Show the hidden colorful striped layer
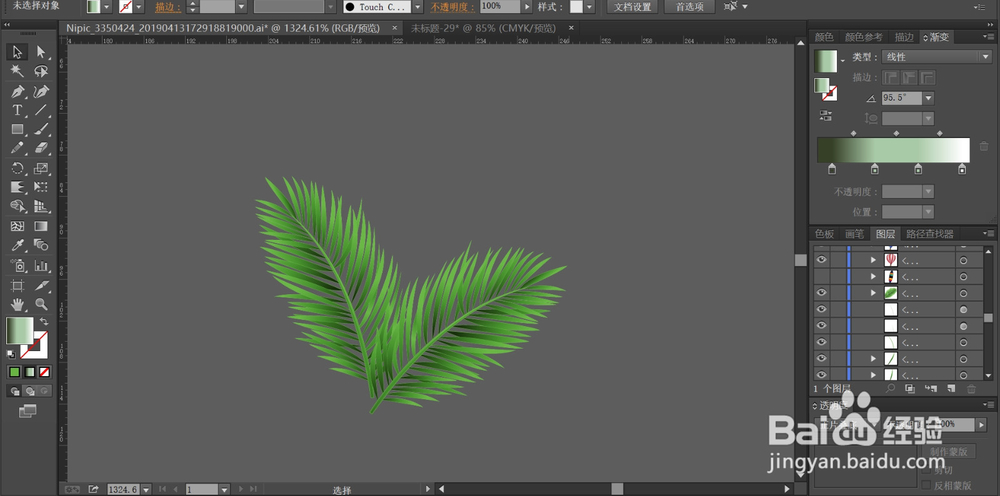Screen dimensions: 1000x496 tap(821, 276)
